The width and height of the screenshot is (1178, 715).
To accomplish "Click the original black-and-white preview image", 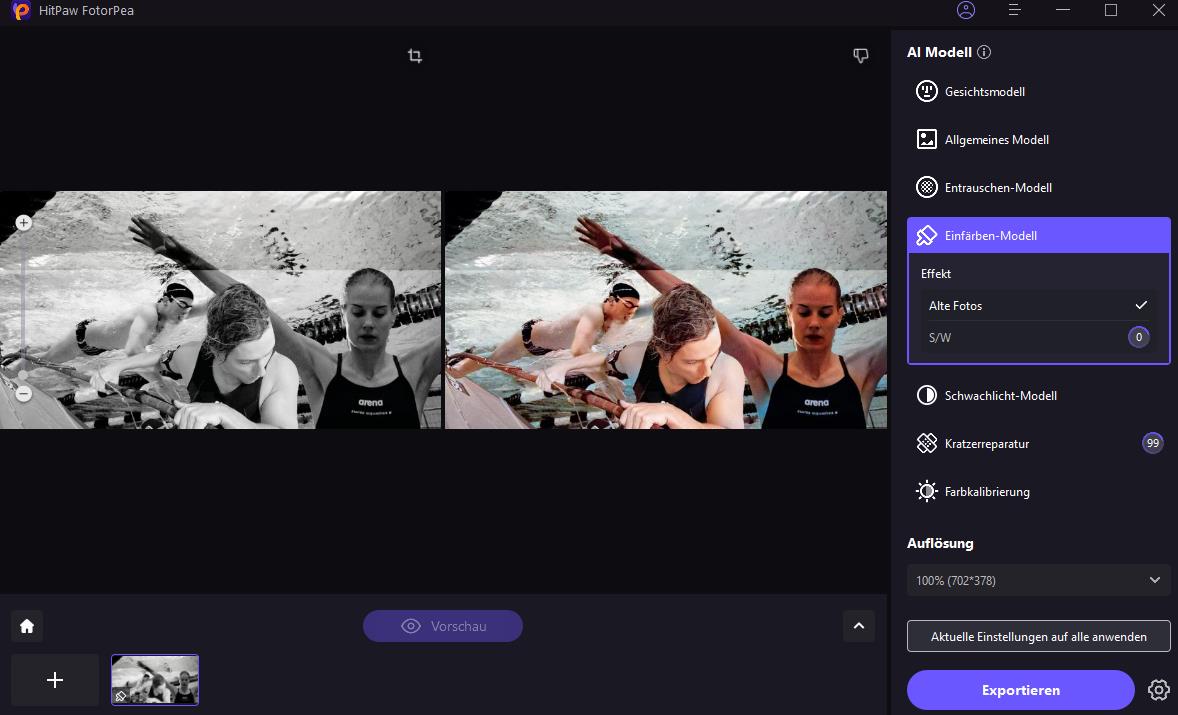I will point(221,309).
